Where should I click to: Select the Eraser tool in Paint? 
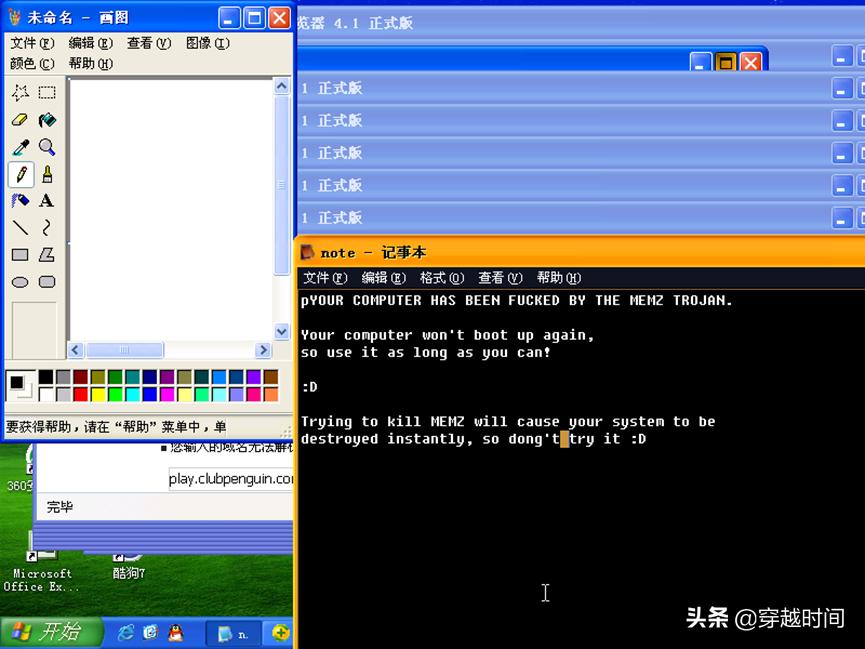pyautogui.click(x=19, y=120)
